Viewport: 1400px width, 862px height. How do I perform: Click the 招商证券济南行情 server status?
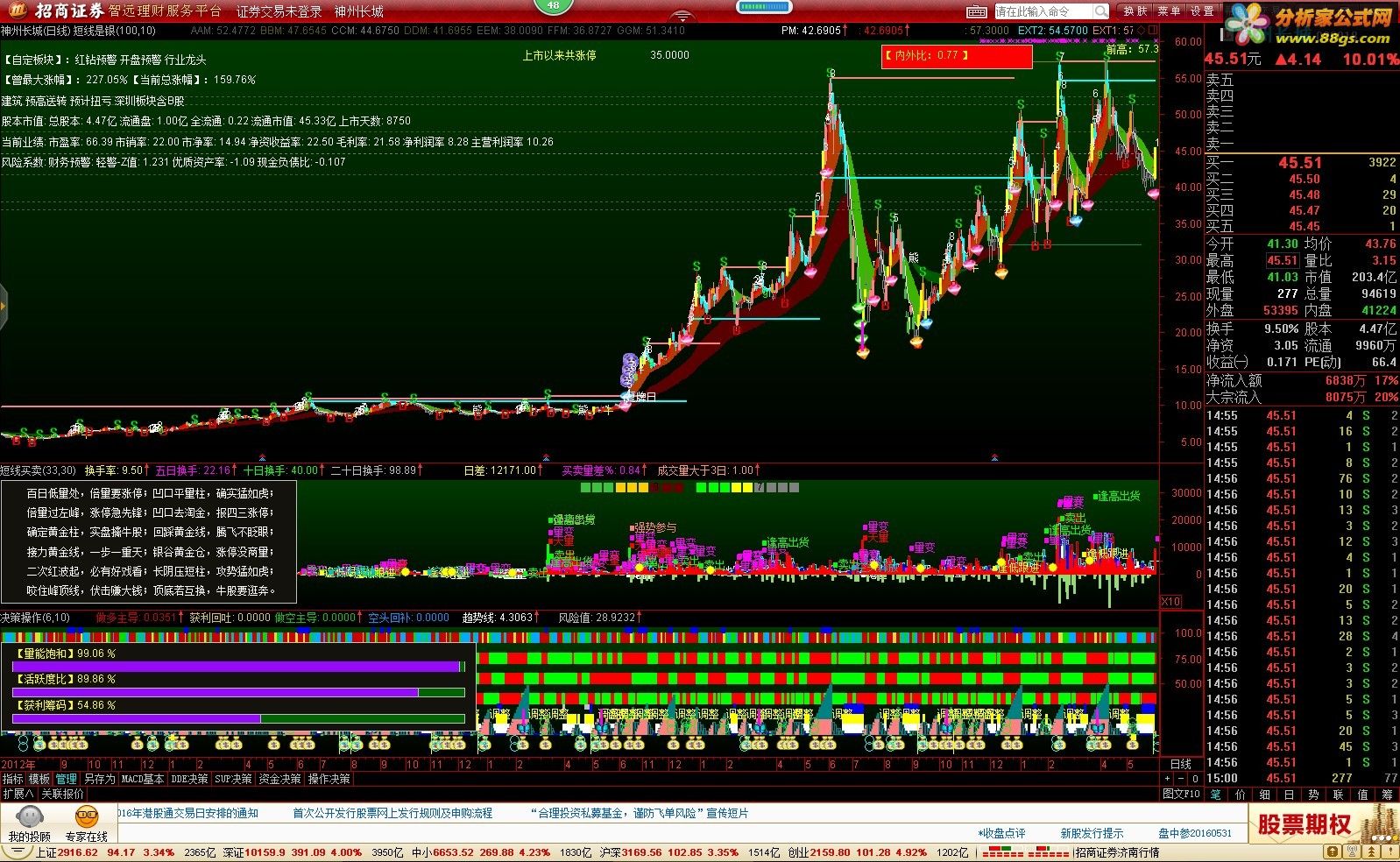(x=1117, y=852)
